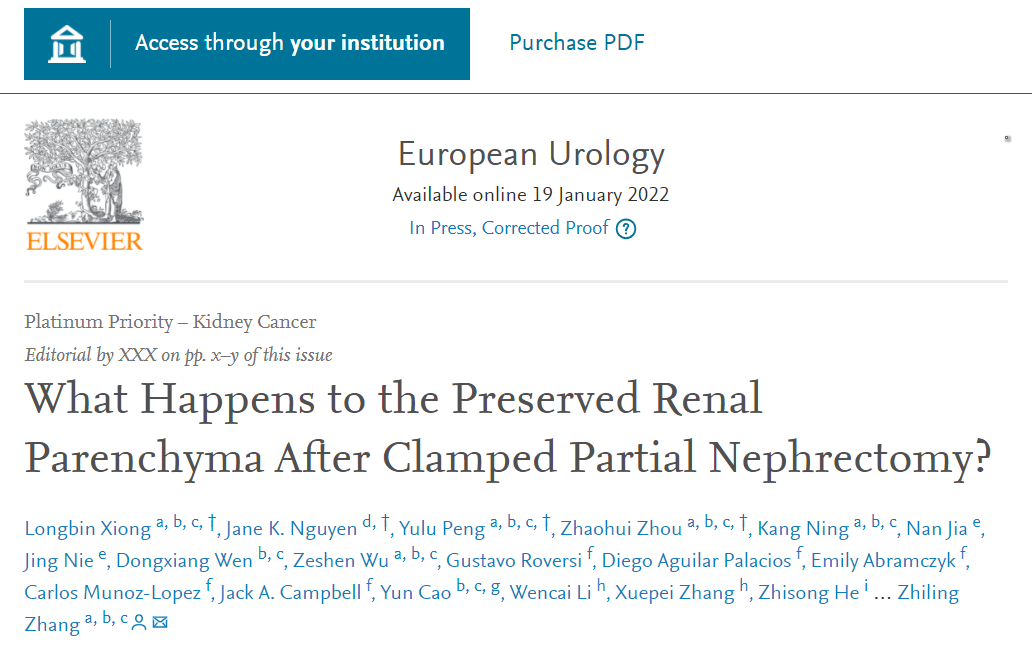Open author Diego Aguilar Palacios
The width and height of the screenshot is (1032, 659).
click(x=696, y=560)
